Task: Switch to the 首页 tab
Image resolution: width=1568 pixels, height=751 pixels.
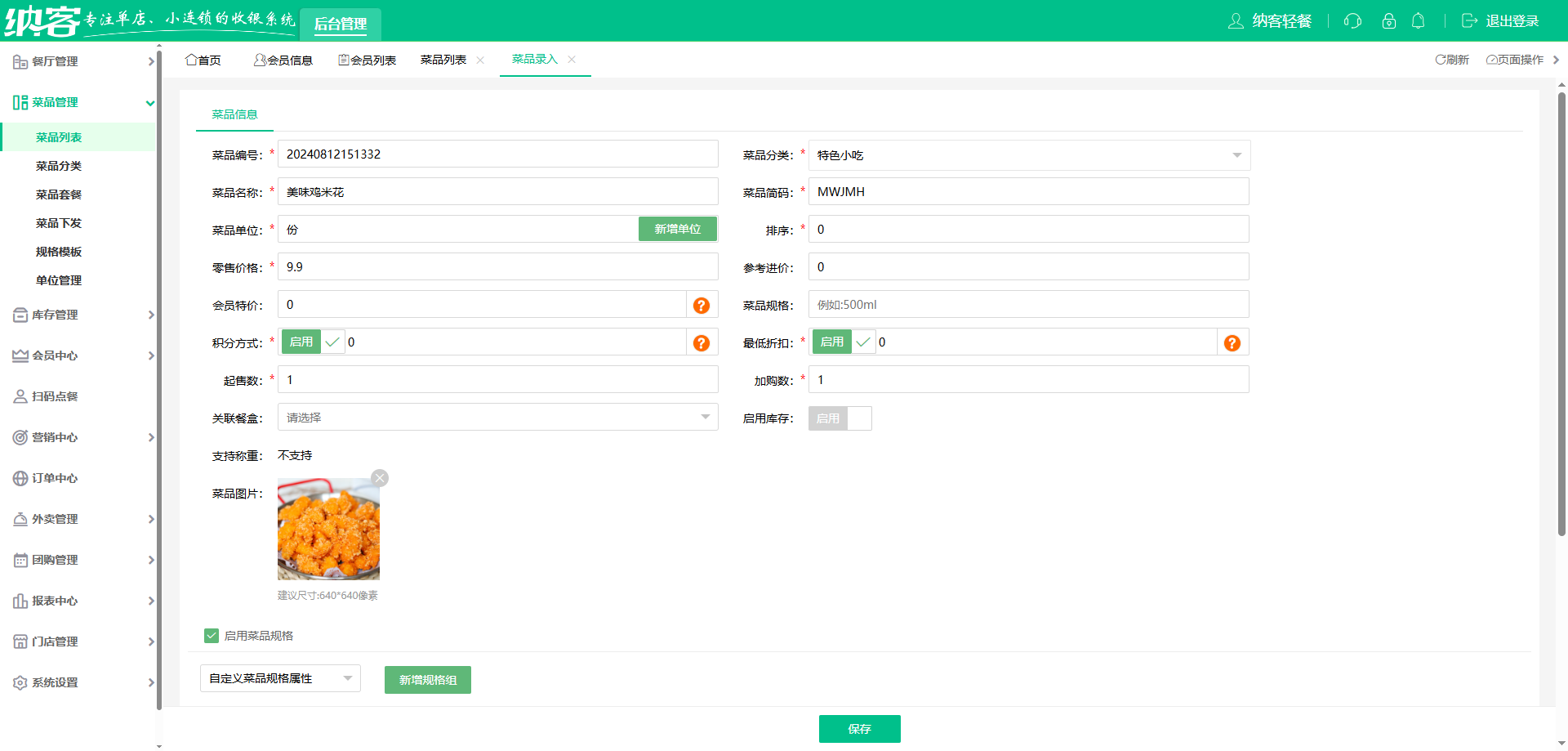Action: tap(203, 59)
